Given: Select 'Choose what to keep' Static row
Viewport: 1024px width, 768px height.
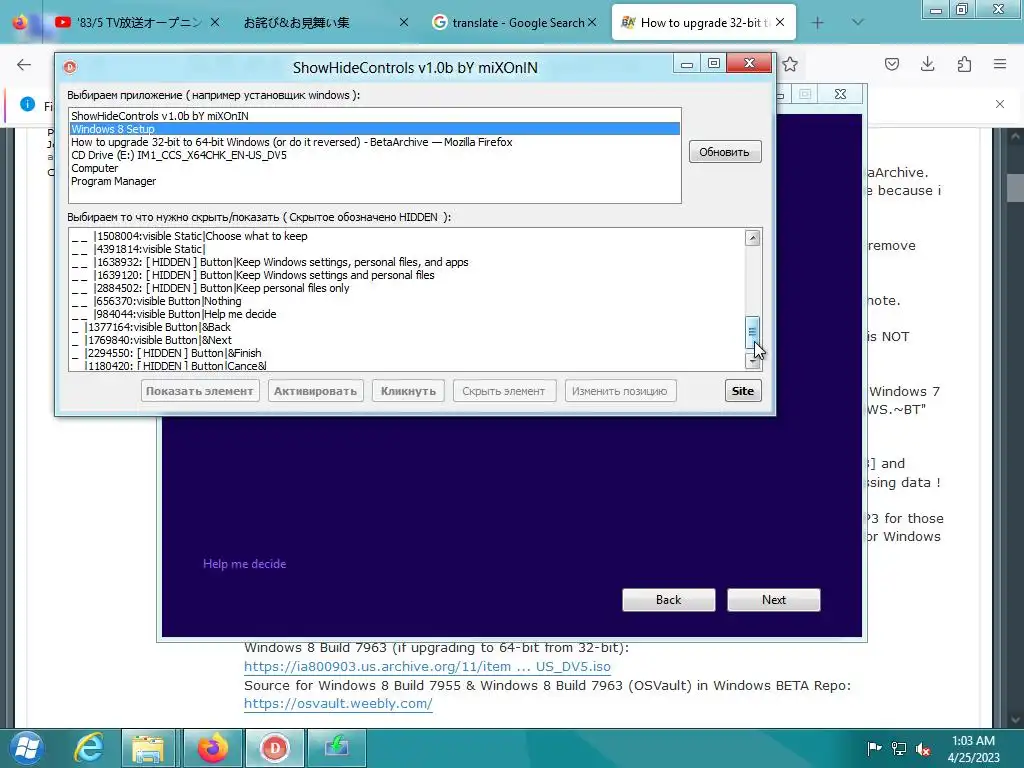Looking at the screenshot, I should point(406,236).
